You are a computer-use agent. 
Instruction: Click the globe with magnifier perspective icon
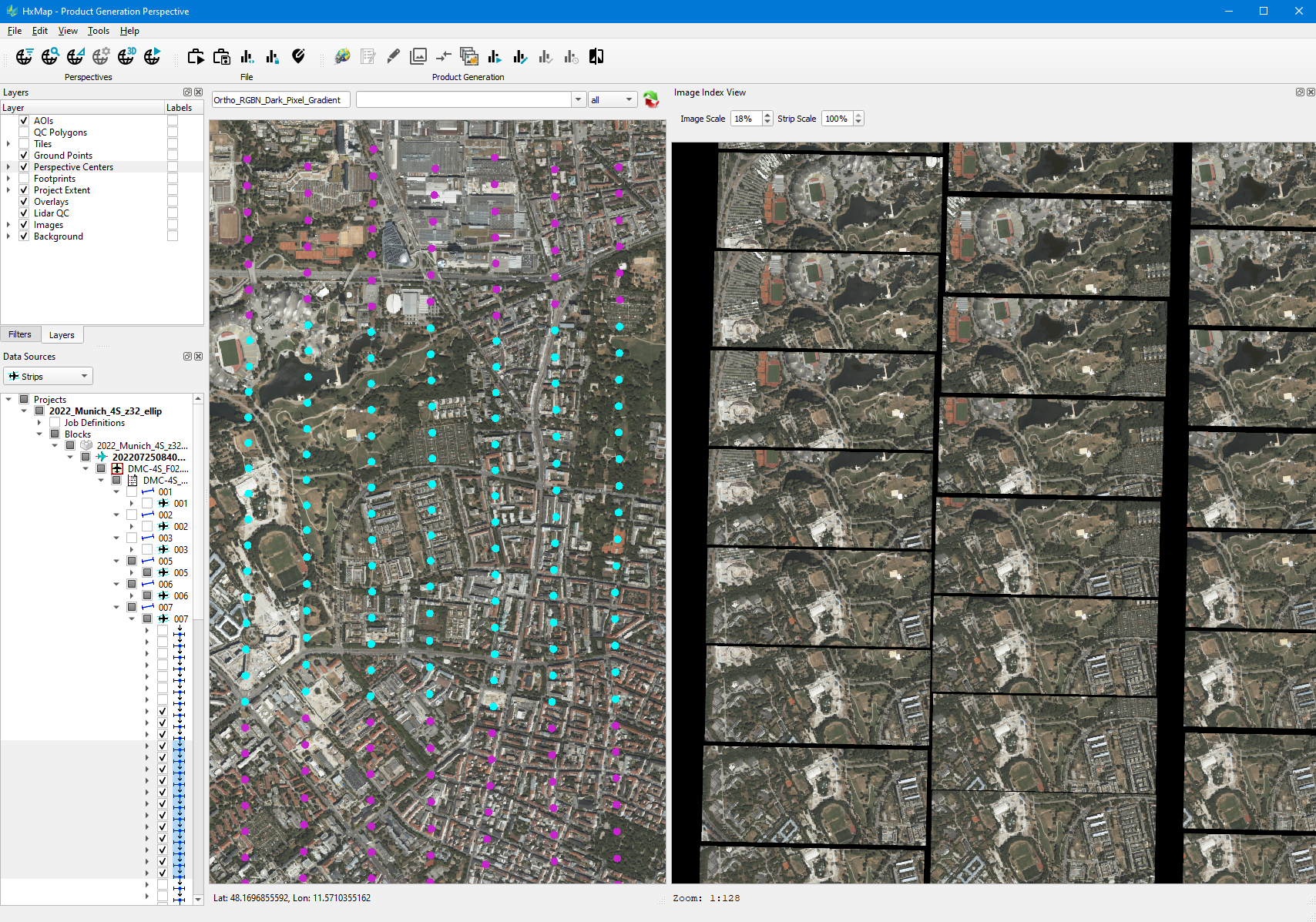pos(50,56)
